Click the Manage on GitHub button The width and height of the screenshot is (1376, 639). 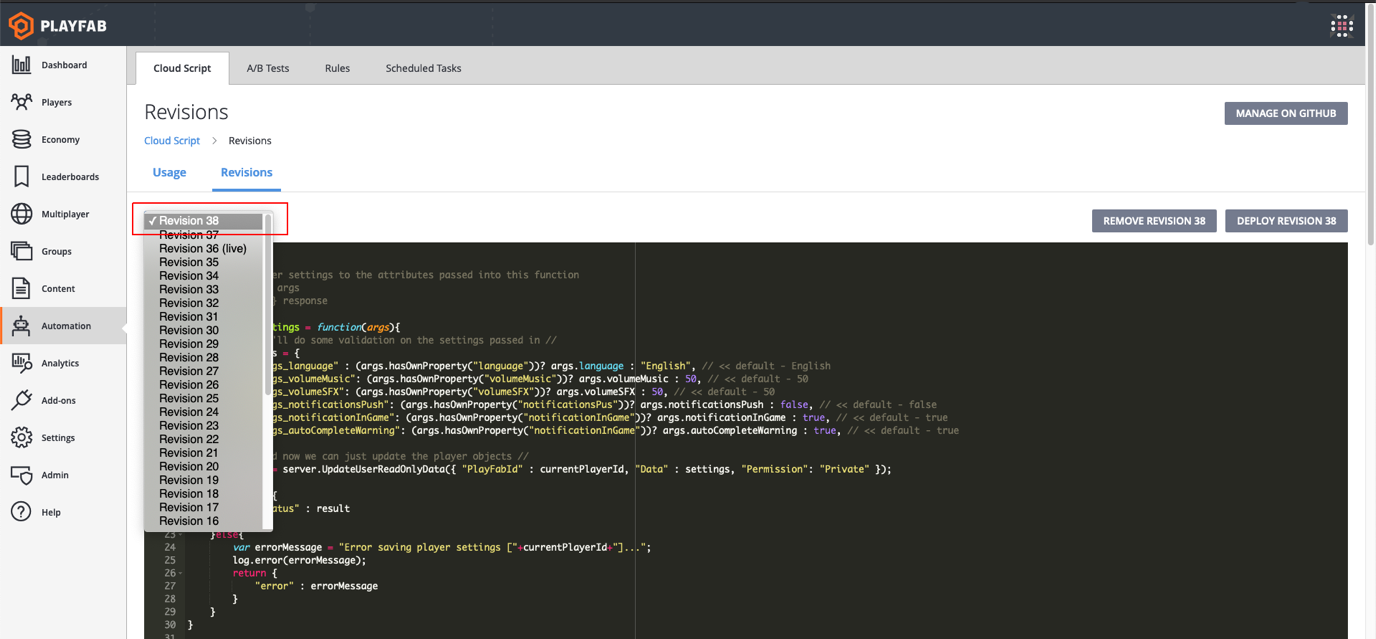(x=1286, y=113)
